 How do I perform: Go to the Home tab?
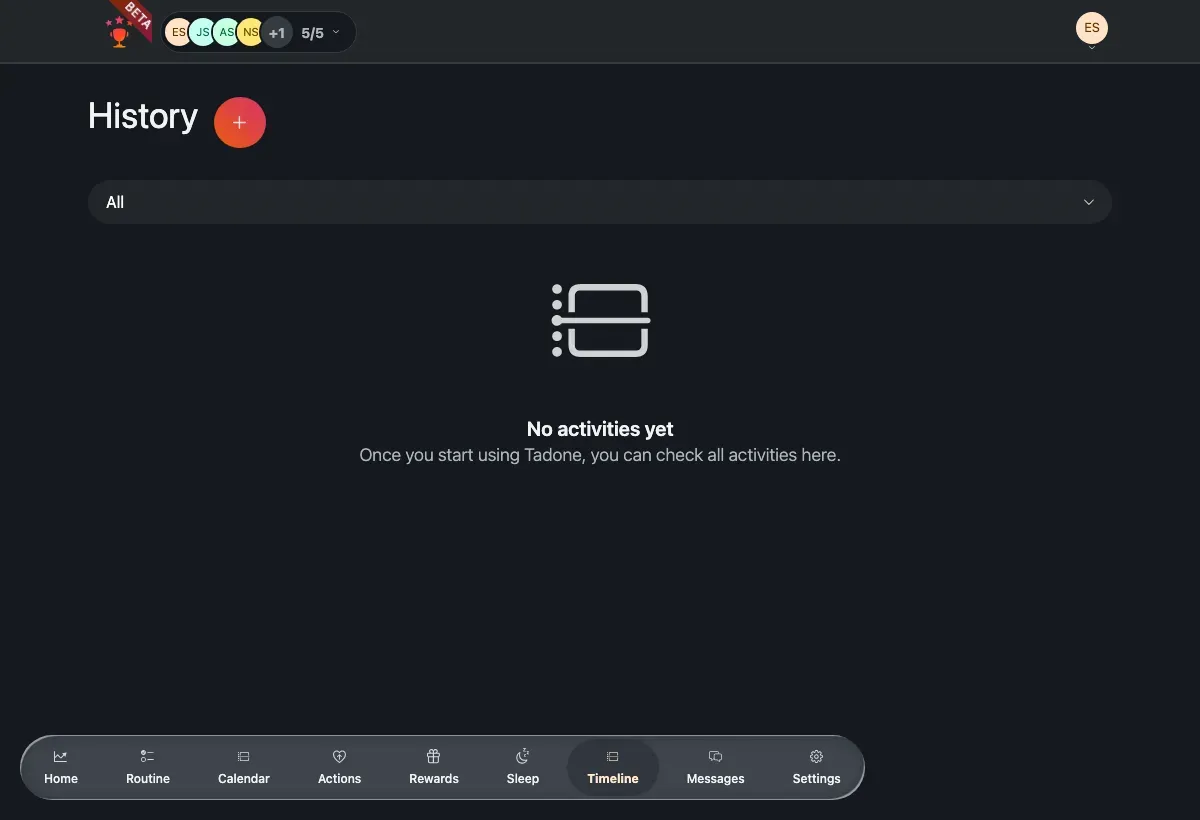[x=61, y=768]
